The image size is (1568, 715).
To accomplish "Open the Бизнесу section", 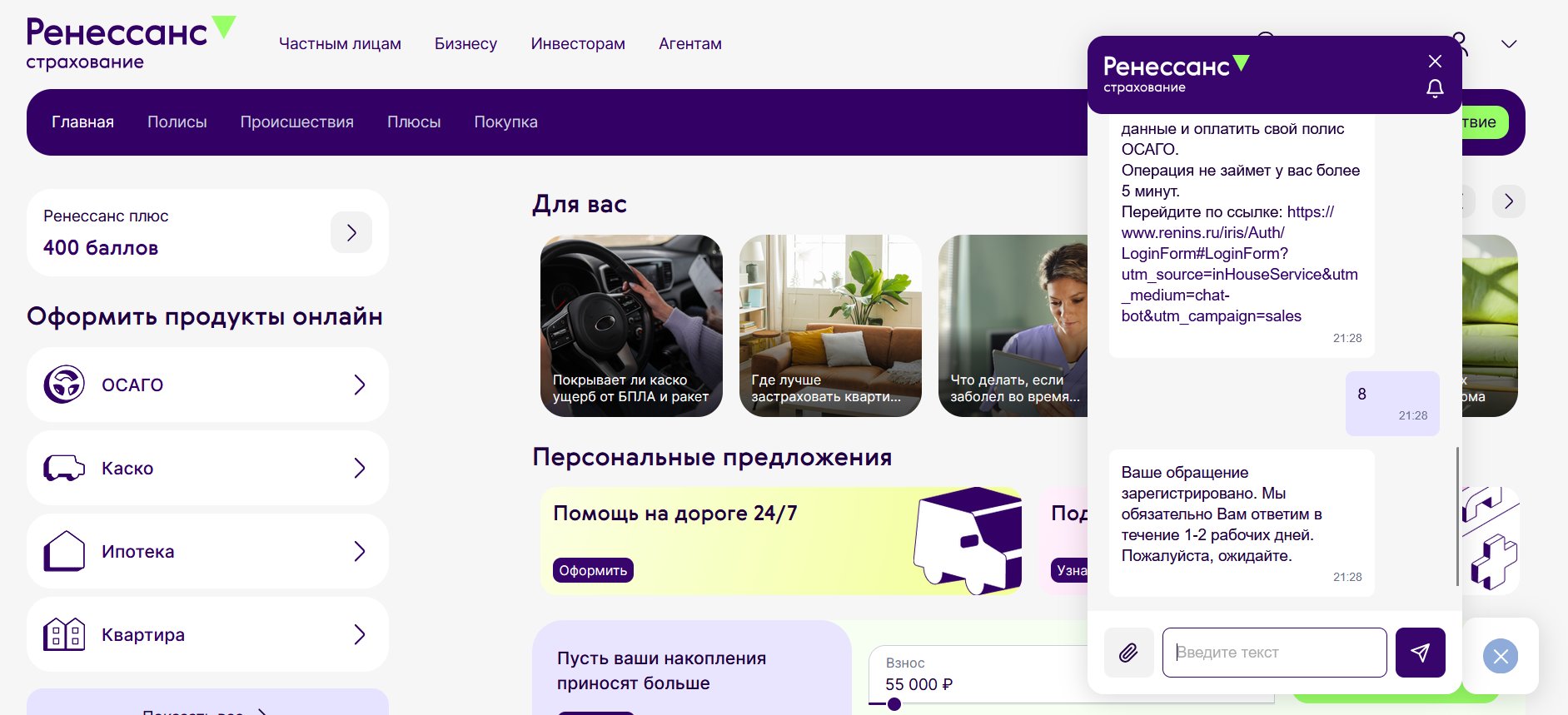I will [x=465, y=43].
